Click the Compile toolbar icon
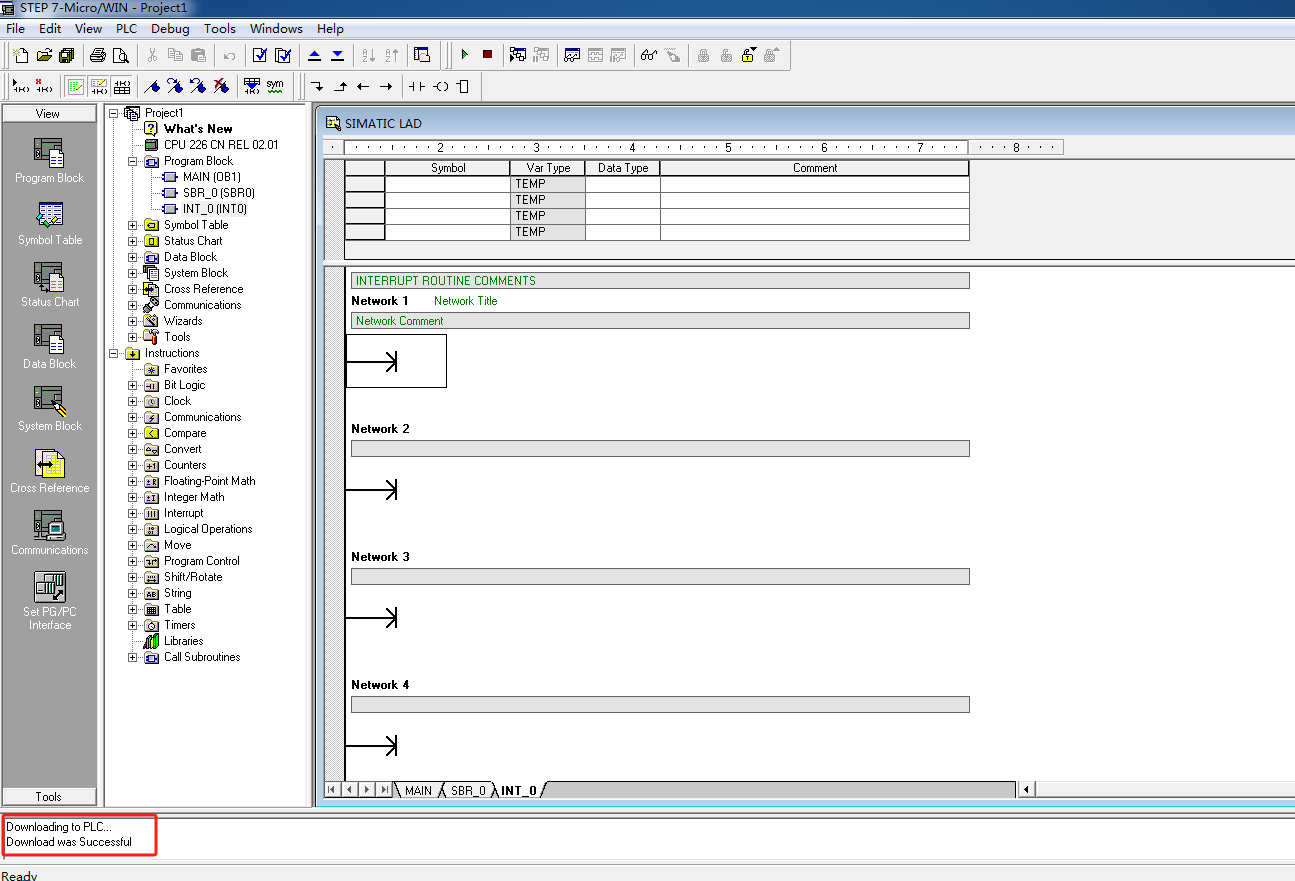 pos(260,55)
